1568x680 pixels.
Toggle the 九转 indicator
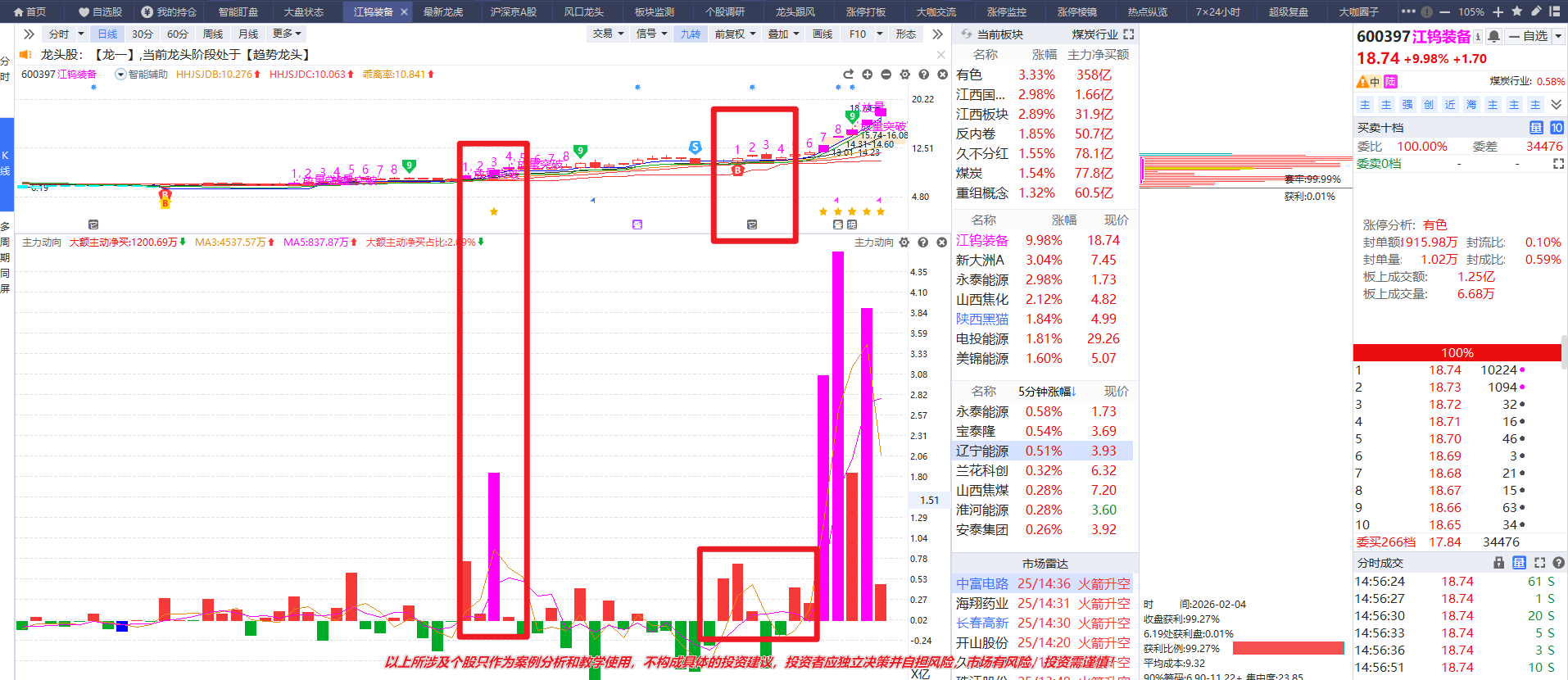(691, 34)
